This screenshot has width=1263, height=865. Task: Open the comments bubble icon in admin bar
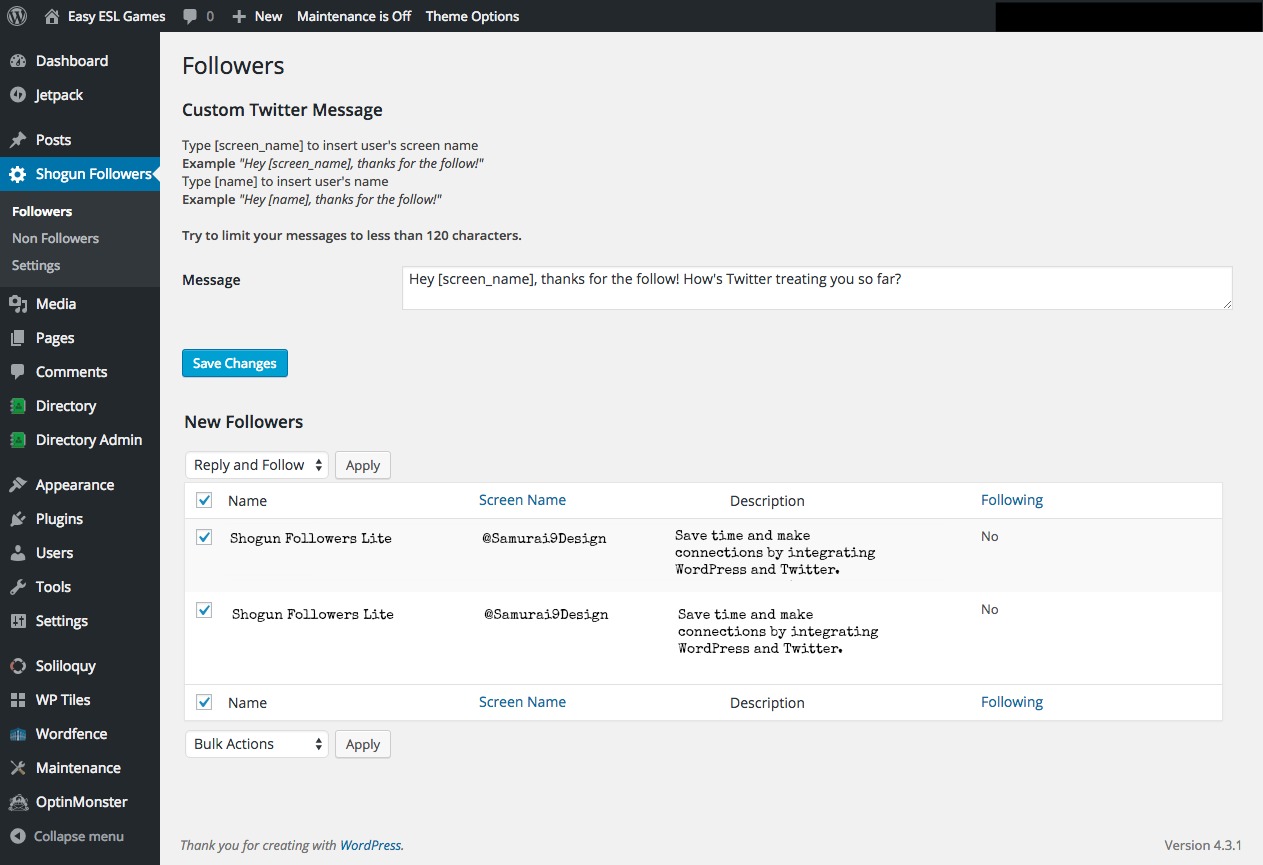(x=190, y=17)
